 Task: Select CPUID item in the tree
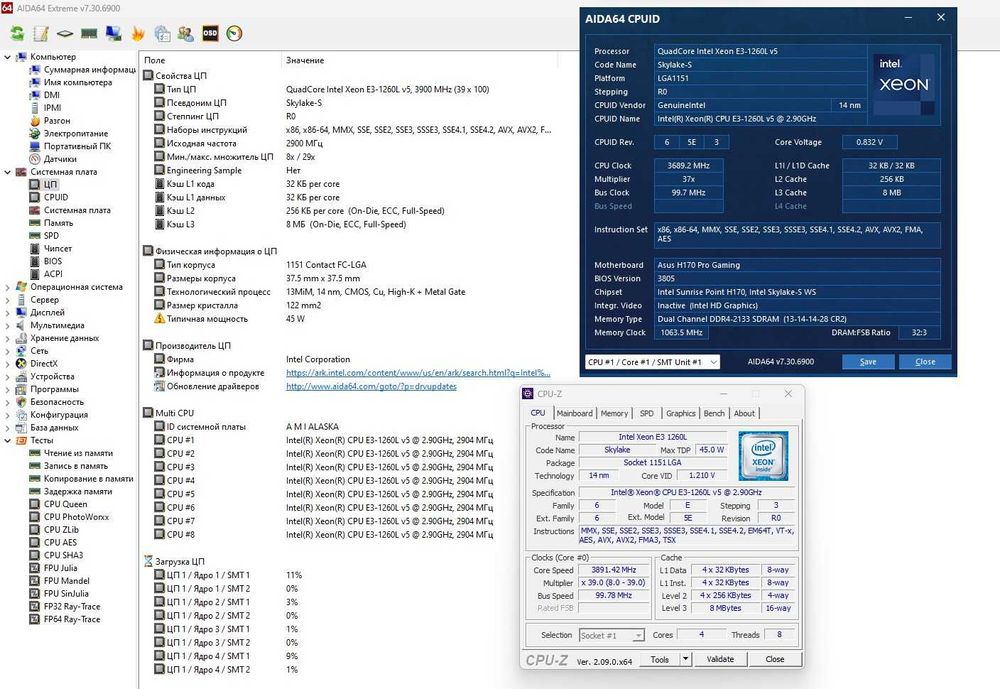pyautogui.click(x=55, y=197)
